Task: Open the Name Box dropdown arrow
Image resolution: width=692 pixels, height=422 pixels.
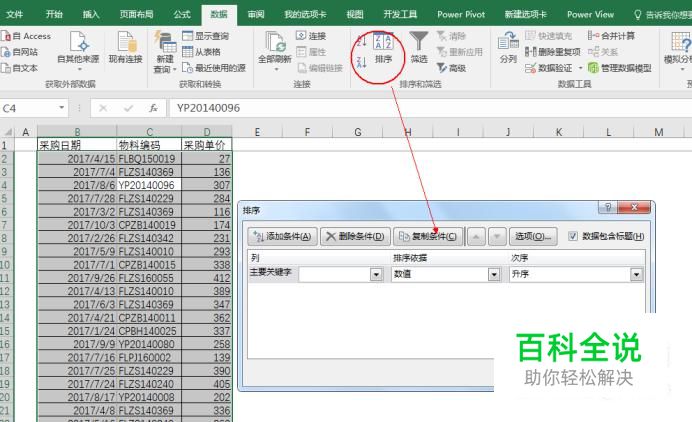Action: (61, 108)
